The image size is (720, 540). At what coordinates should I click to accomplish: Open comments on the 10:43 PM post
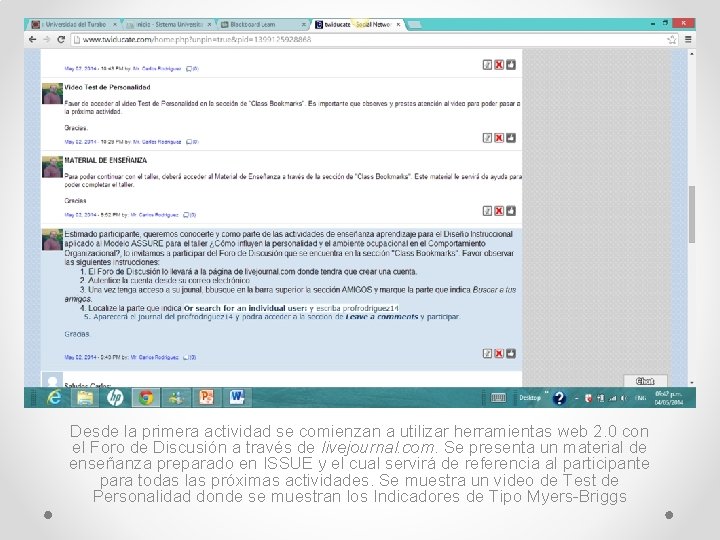coord(192,69)
